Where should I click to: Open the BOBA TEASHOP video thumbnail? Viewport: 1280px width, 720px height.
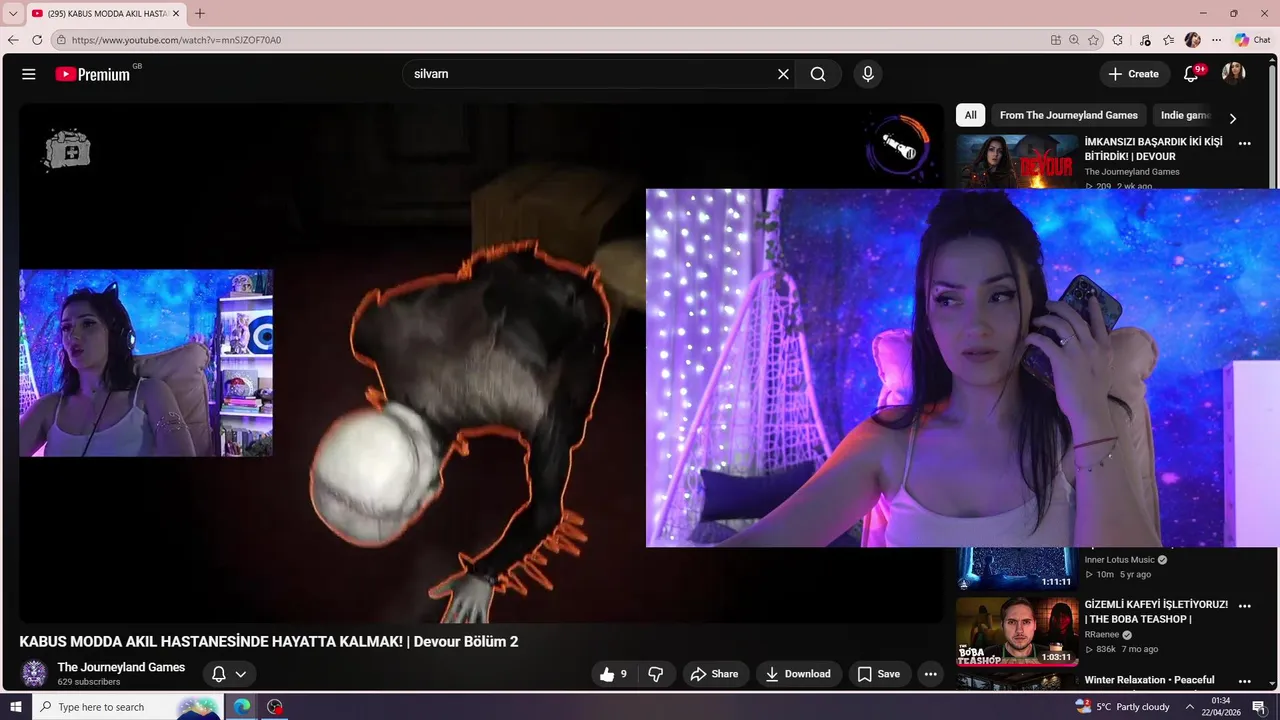pyautogui.click(x=1017, y=632)
